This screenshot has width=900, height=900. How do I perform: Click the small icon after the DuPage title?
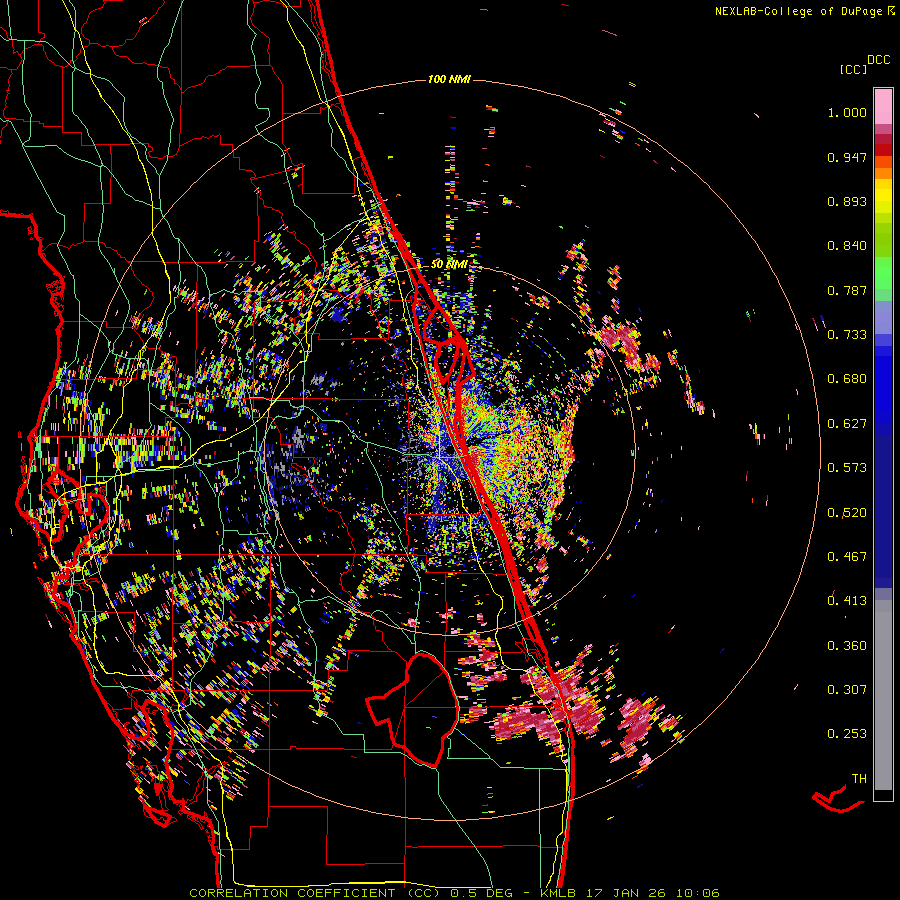pyautogui.click(x=891, y=11)
